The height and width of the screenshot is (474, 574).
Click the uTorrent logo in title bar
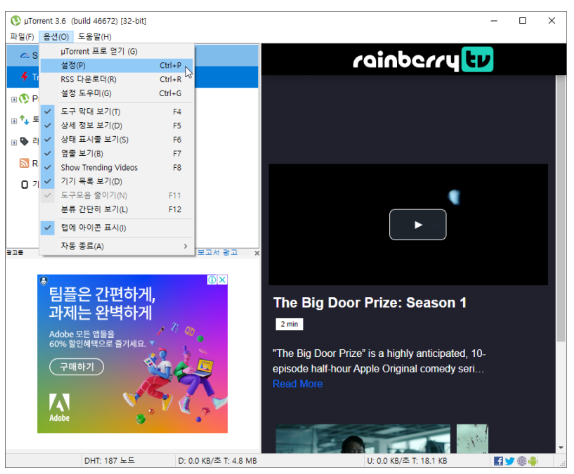pos(15,20)
